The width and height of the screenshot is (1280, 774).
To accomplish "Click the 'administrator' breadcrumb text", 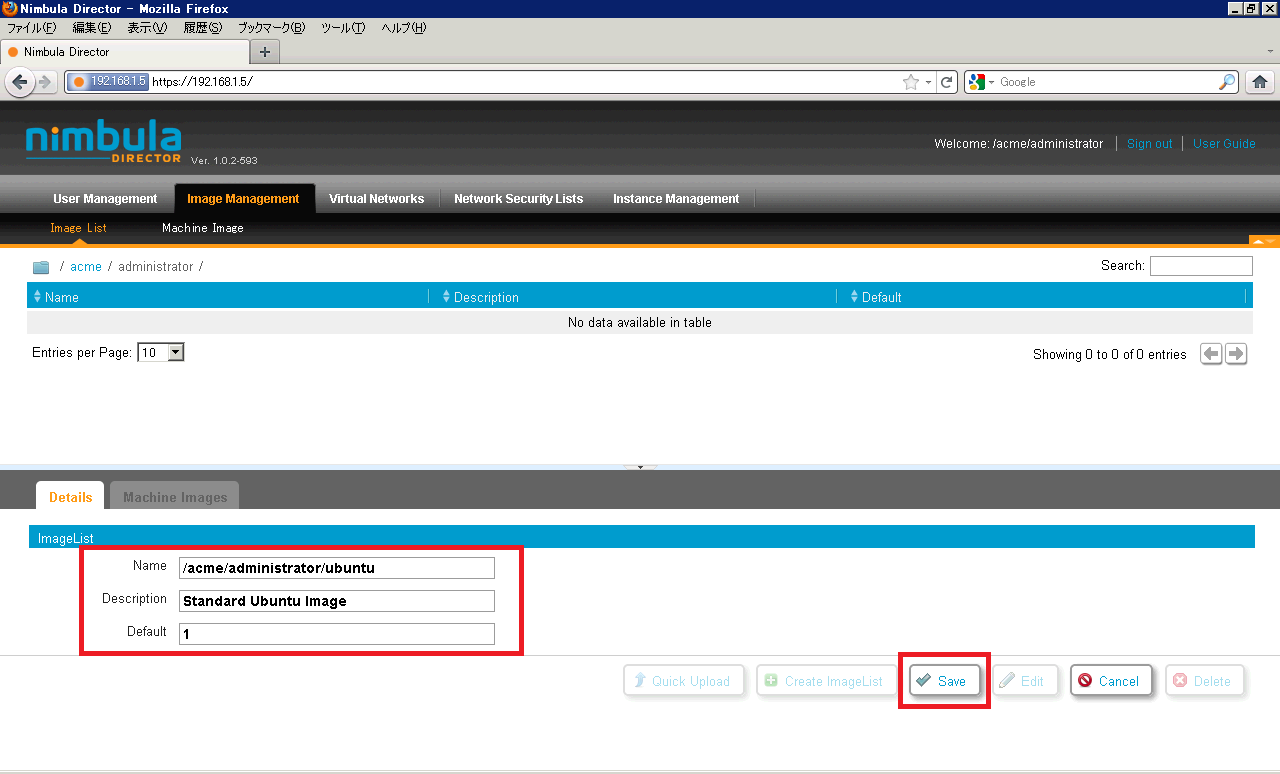I will point(155,267).
